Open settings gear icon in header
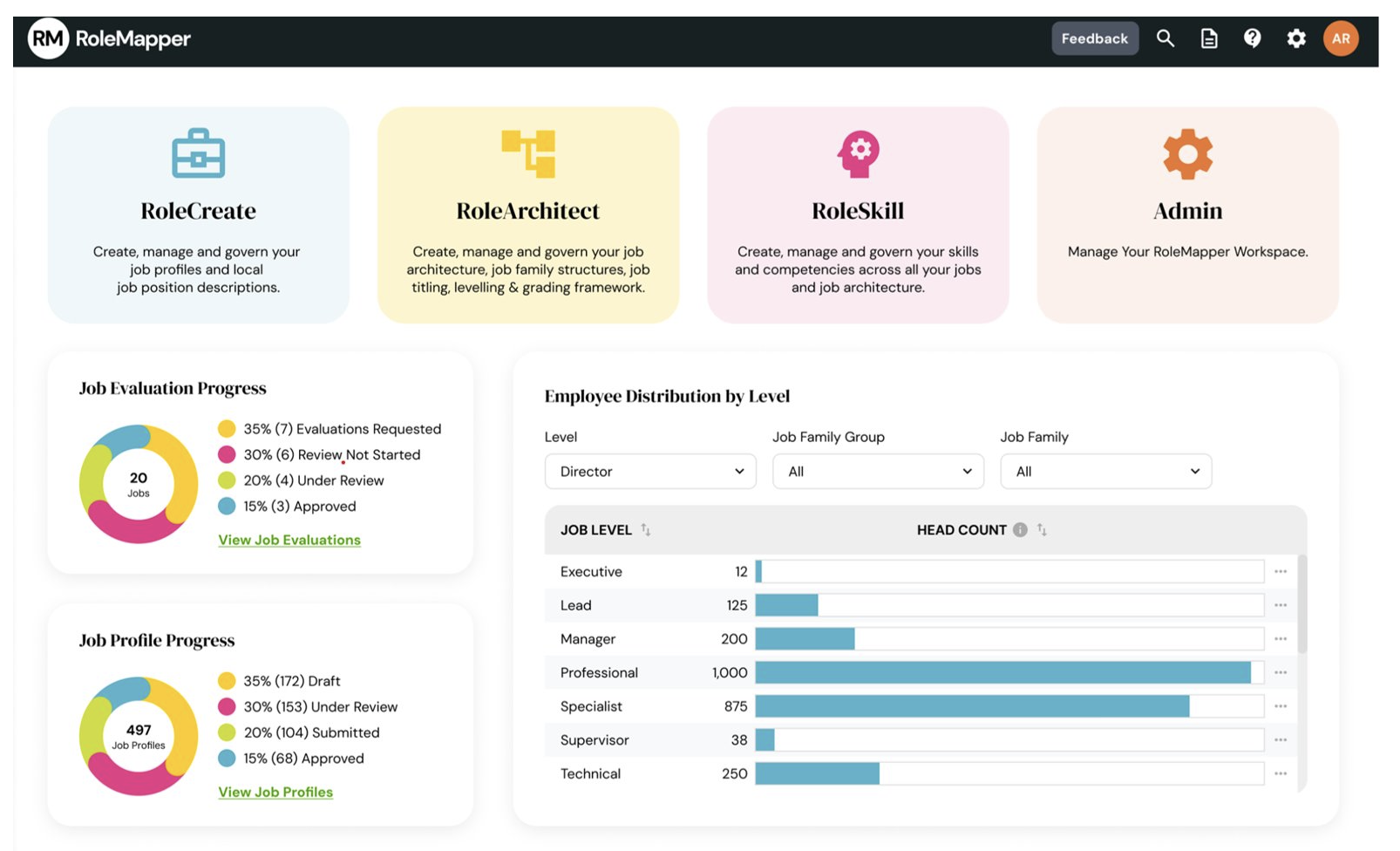1400x851 pixels. (1296, 38)
